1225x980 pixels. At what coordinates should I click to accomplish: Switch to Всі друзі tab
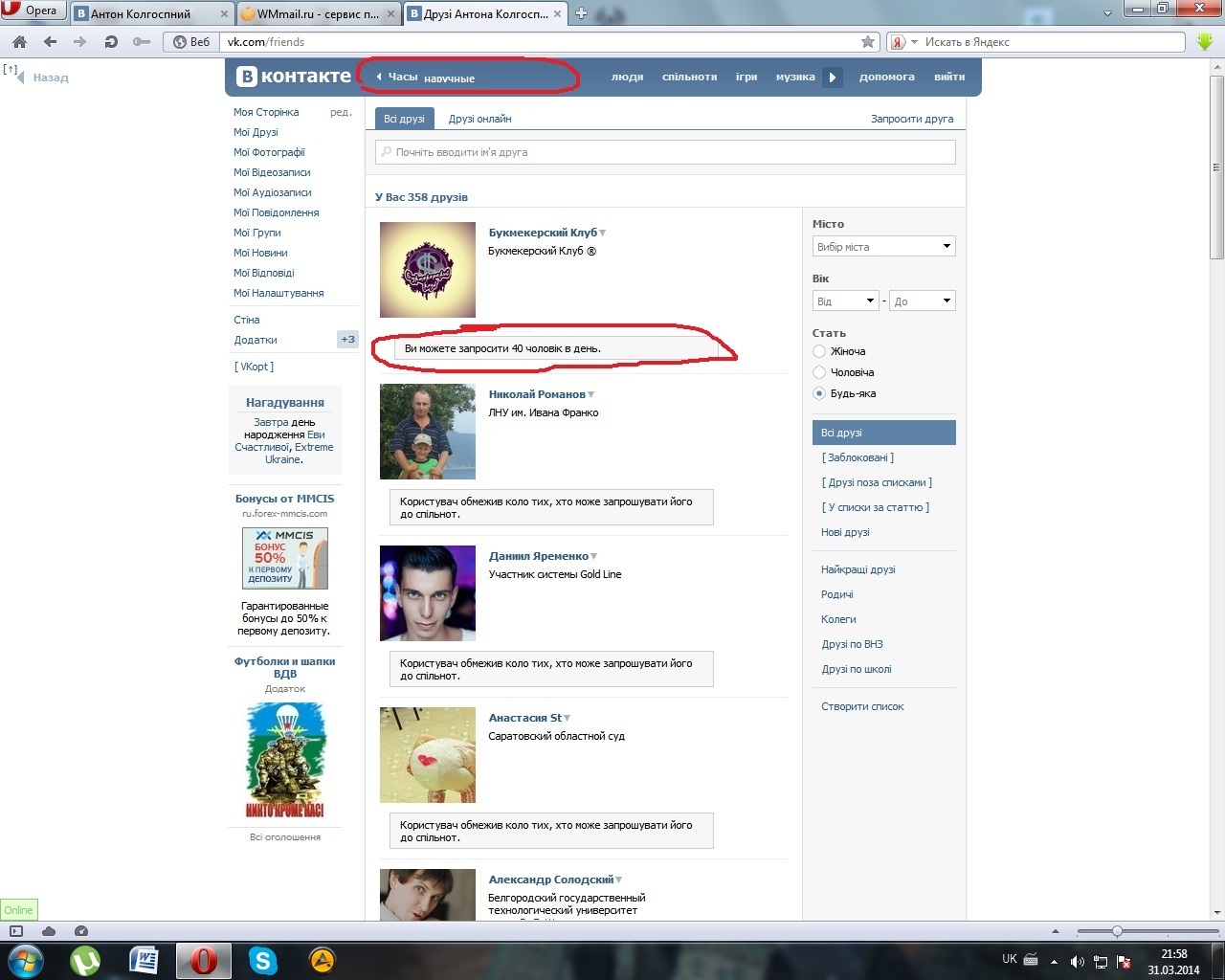point(404,119)
